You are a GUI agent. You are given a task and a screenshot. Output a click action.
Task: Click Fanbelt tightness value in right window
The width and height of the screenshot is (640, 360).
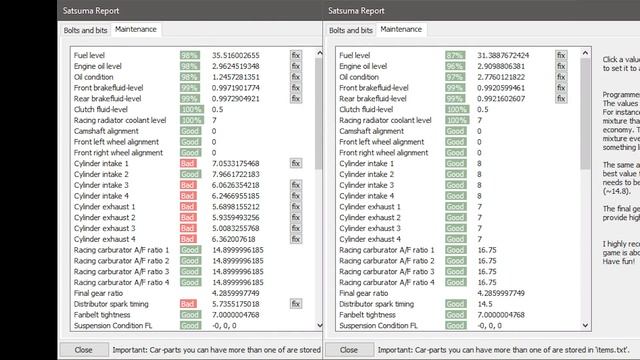[x=501, y=315]
